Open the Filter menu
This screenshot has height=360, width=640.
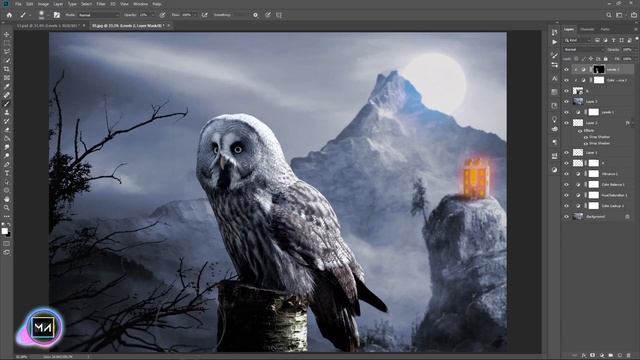(101, 4)
